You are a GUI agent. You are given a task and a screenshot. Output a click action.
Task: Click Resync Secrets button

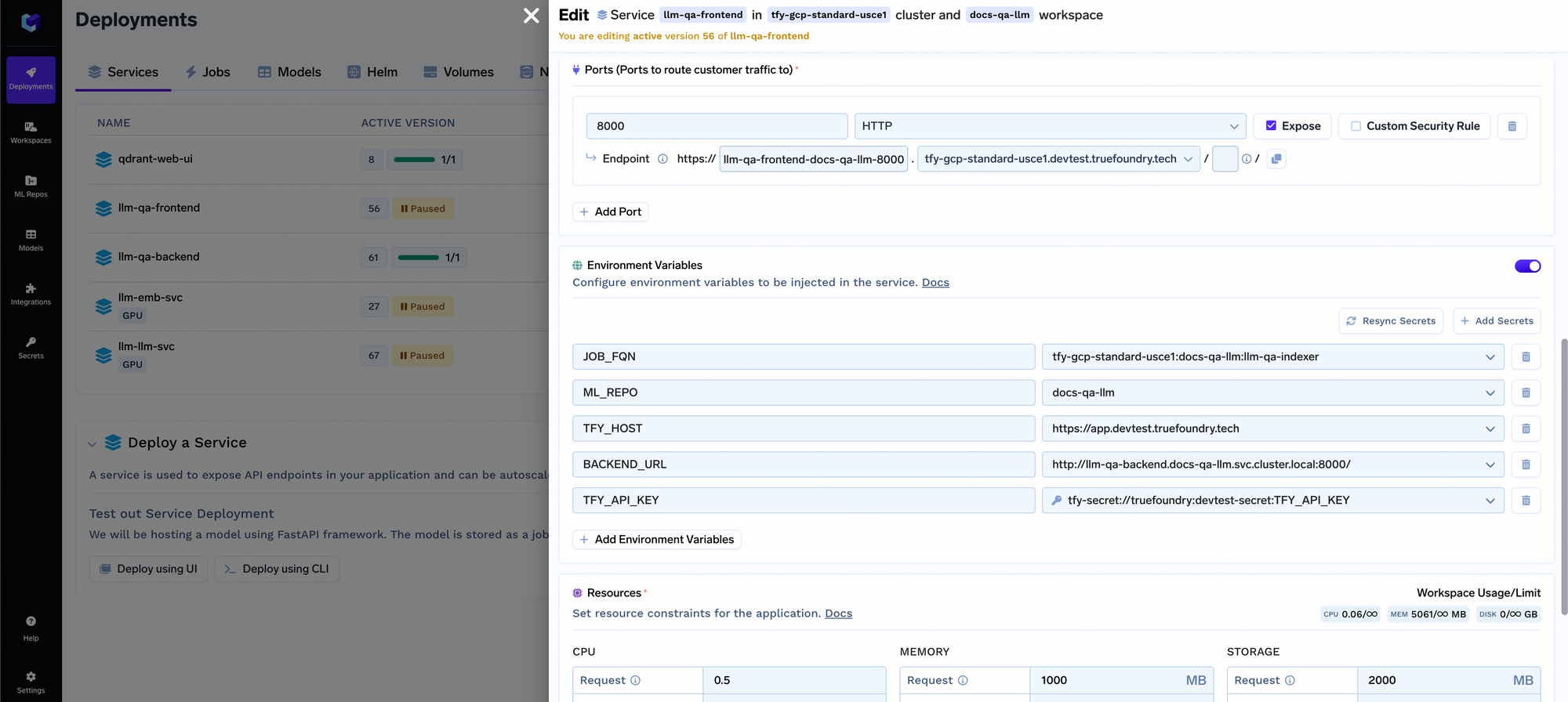[x=1391, y=321]
